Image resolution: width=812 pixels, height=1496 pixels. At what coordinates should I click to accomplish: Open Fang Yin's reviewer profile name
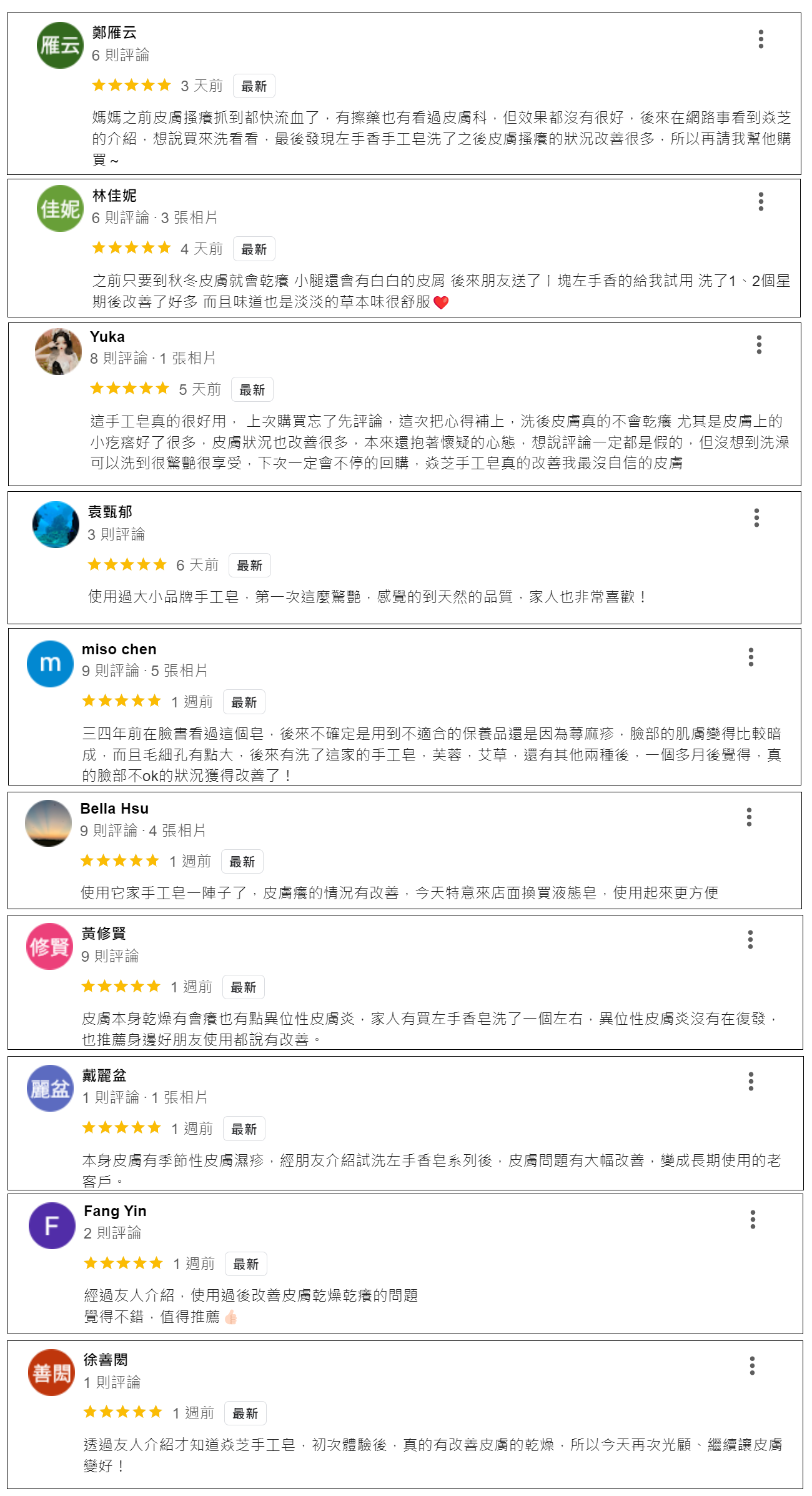[x=115, y=1211]
